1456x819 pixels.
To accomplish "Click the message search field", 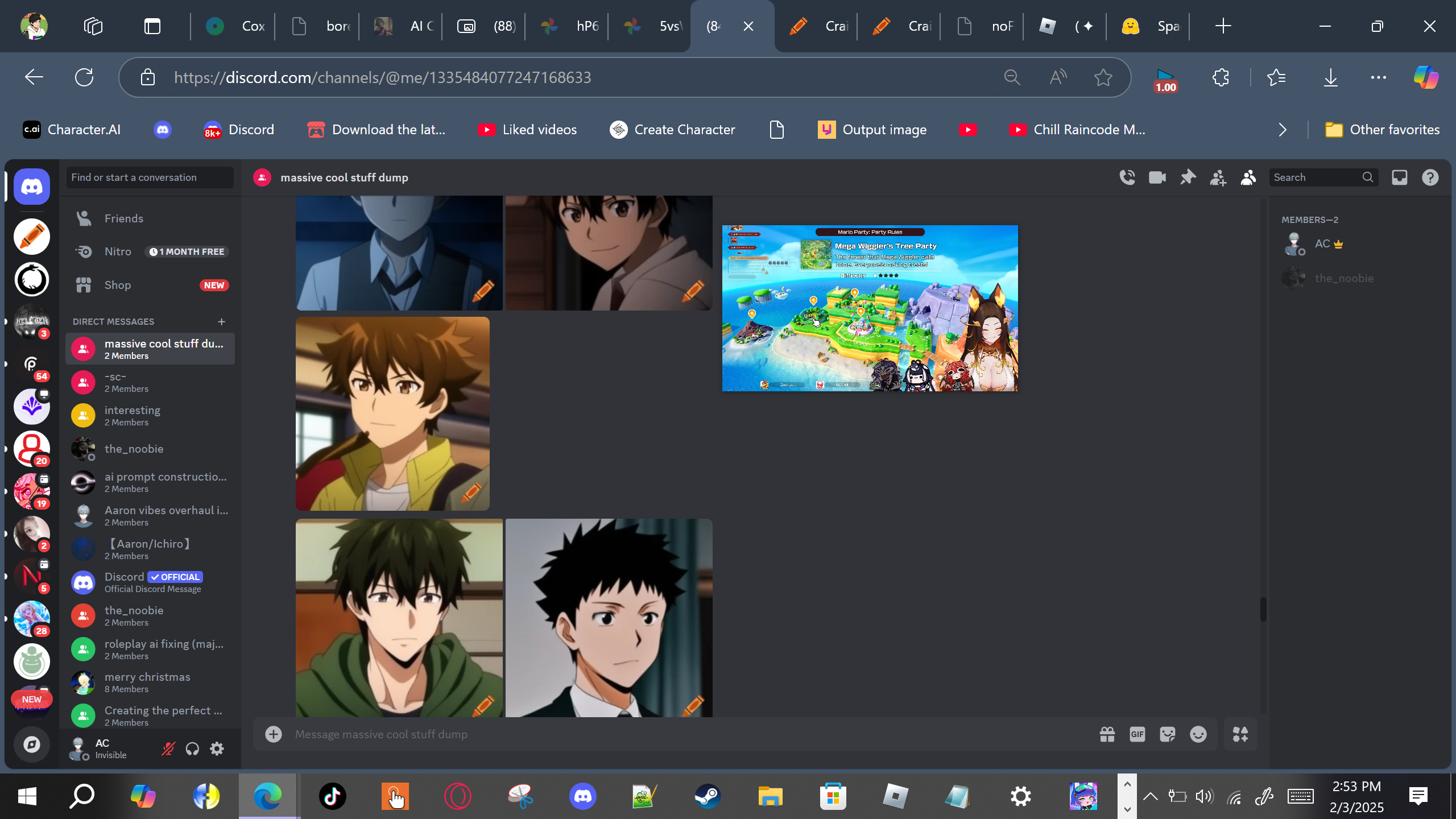I will (x=1323, y=177).
